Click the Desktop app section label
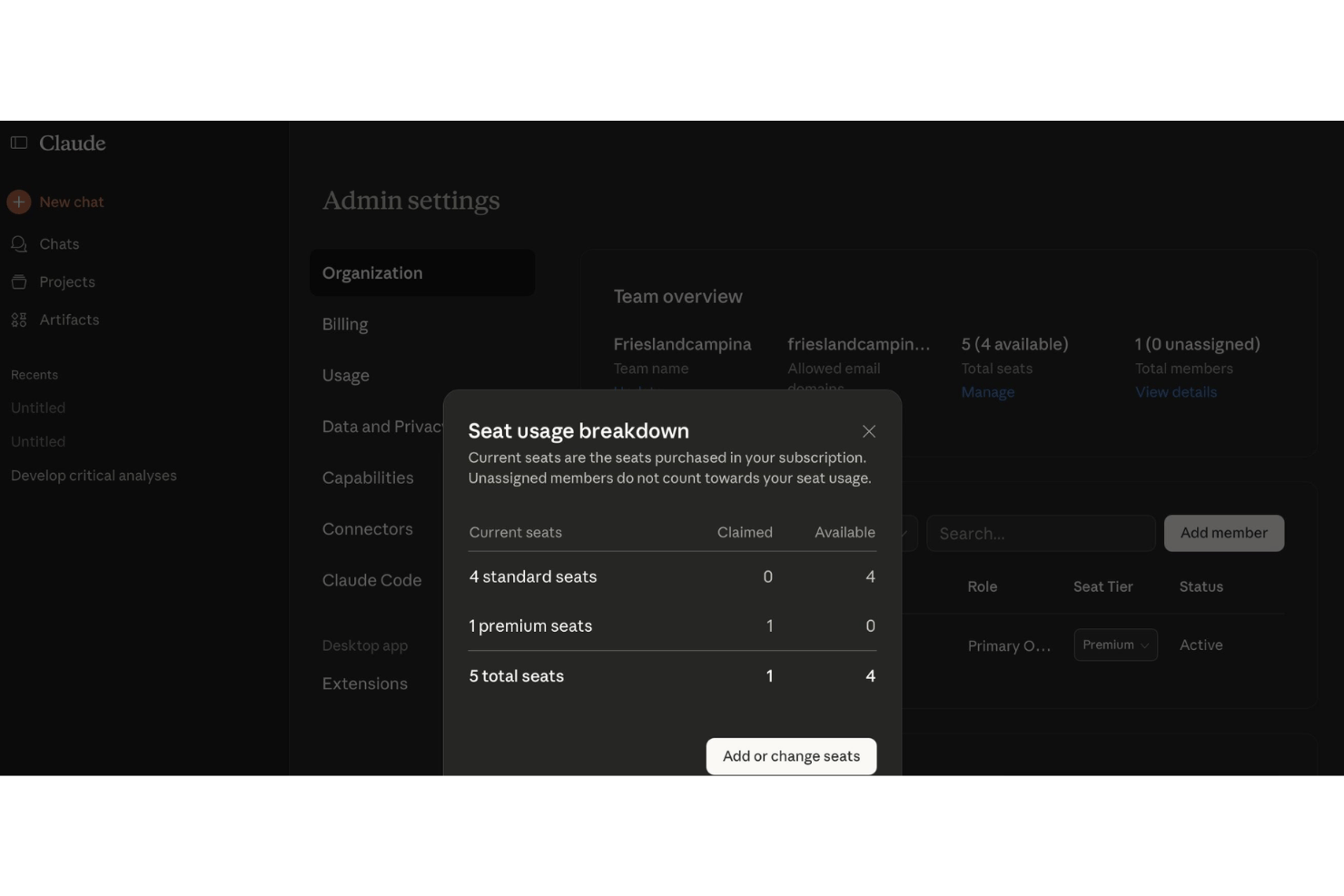Screen dimensions: 1344x896 click(364, 645)
